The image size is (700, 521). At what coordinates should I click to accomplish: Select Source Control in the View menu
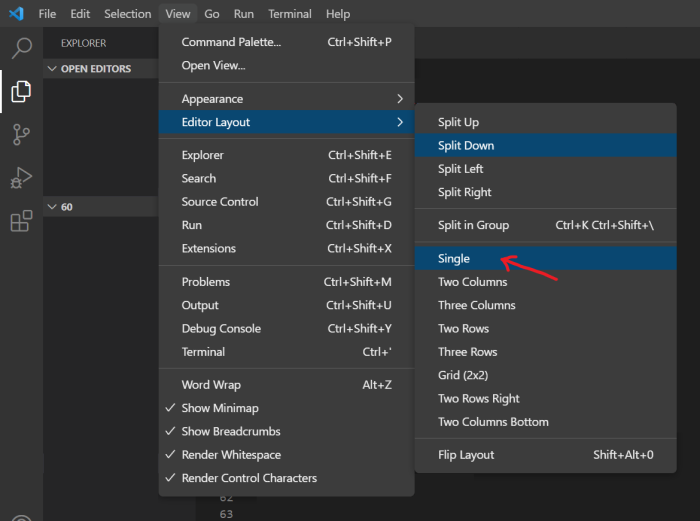287,201
